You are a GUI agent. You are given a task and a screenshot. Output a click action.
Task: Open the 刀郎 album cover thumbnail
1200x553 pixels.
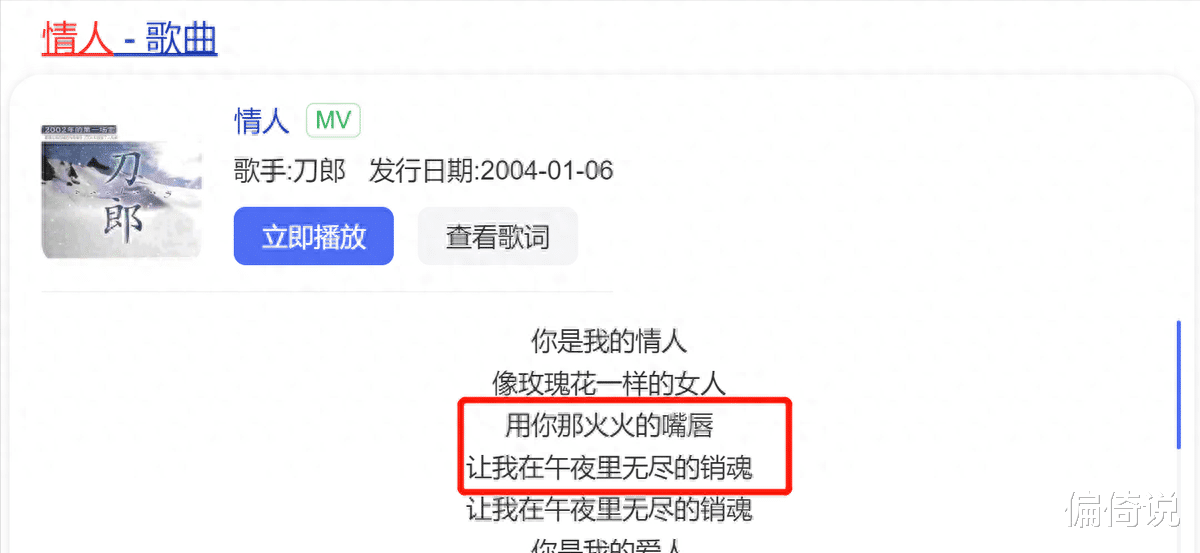121,192
